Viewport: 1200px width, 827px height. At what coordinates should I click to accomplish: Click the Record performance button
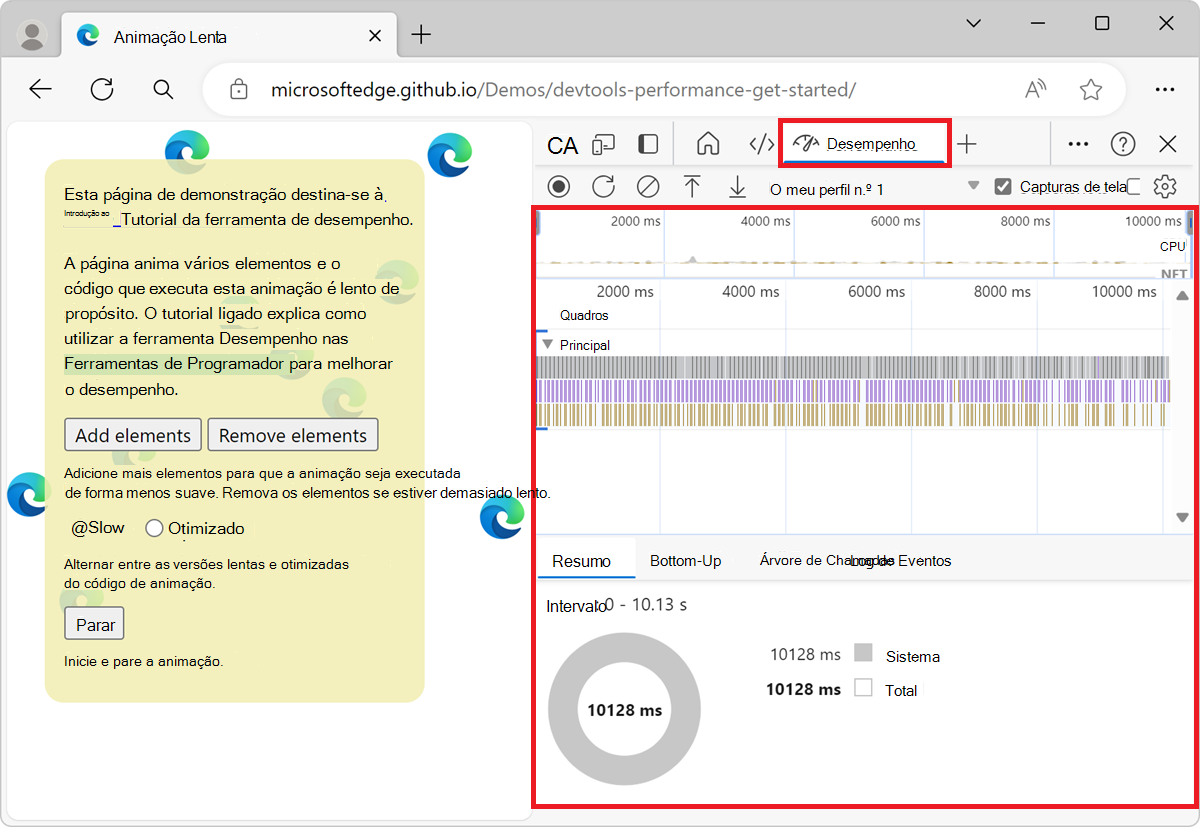point(559,186)
